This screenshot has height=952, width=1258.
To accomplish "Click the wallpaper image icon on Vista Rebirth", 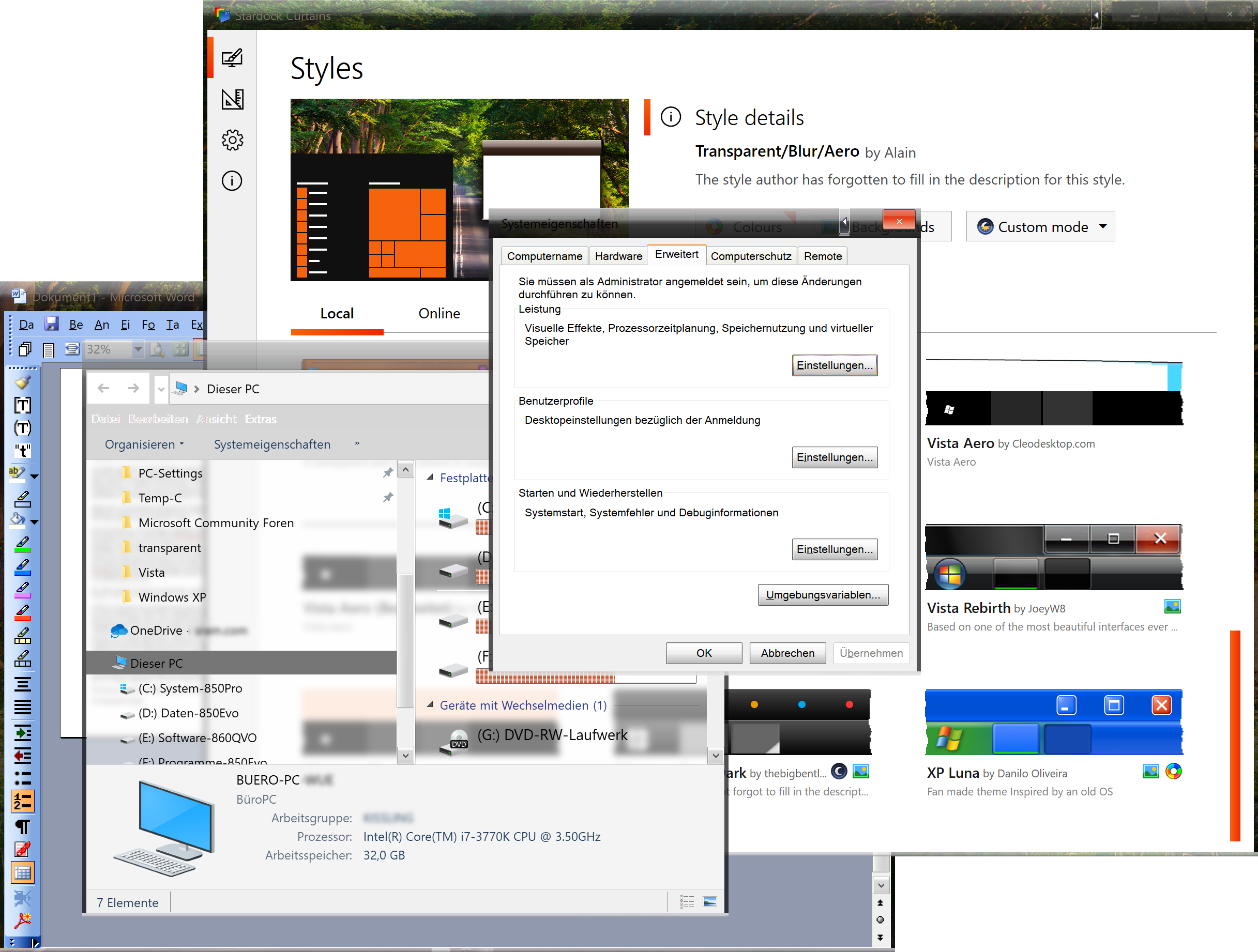I will [1172, 606].
